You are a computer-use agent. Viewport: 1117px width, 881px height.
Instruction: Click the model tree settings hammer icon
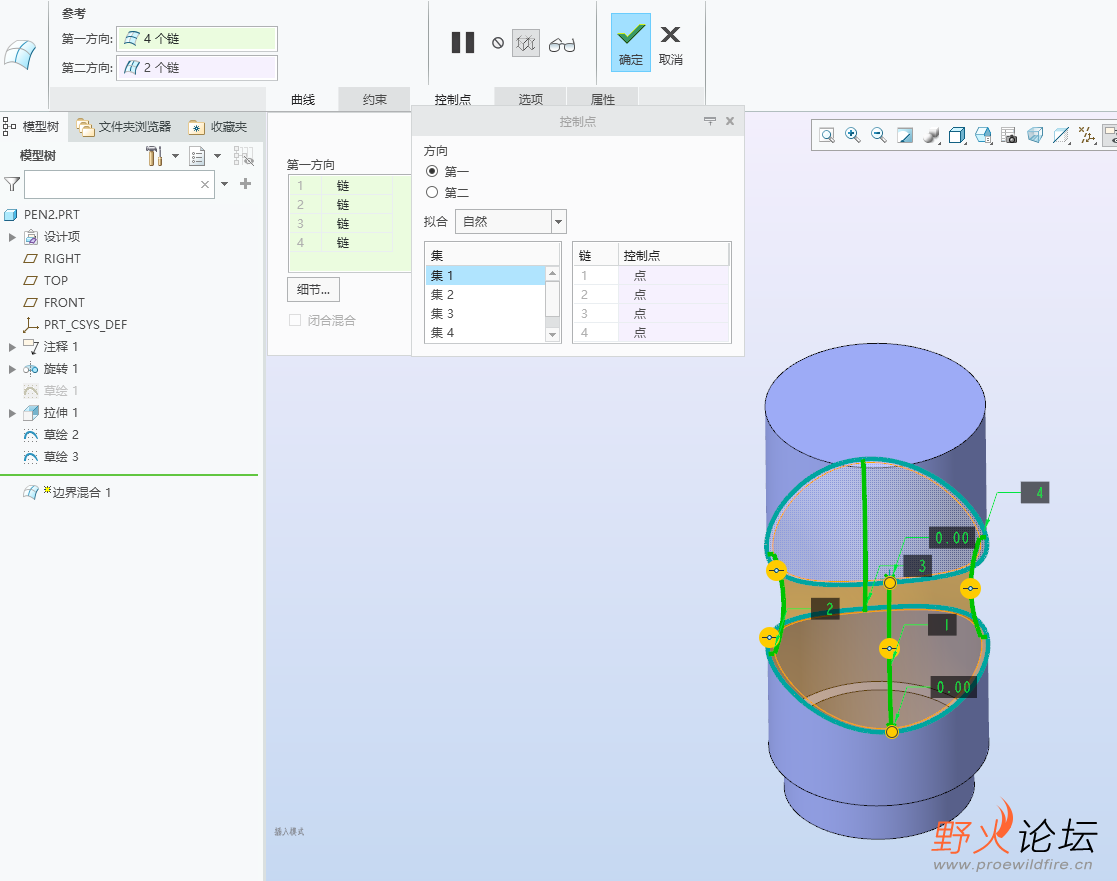coord(154,155)
